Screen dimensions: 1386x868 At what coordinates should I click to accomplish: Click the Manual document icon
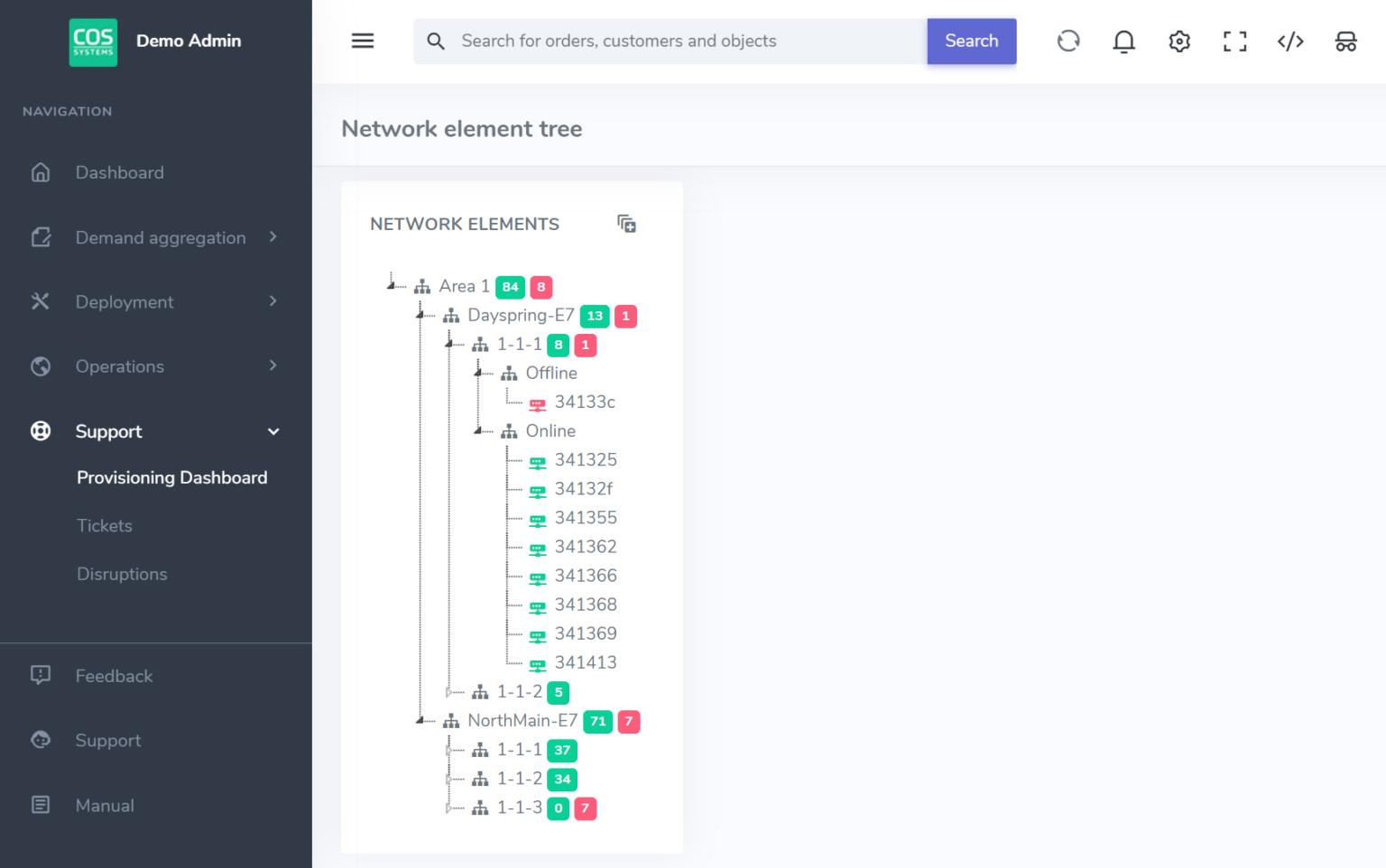click(x=41, y=805)
